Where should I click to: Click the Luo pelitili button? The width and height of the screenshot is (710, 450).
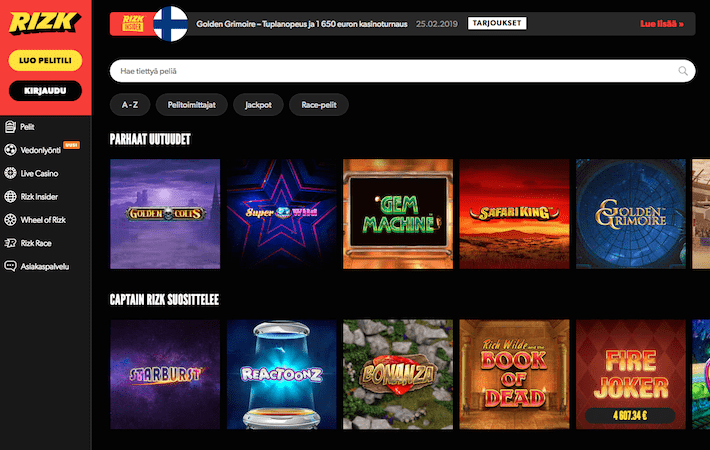tap(45, 60)
